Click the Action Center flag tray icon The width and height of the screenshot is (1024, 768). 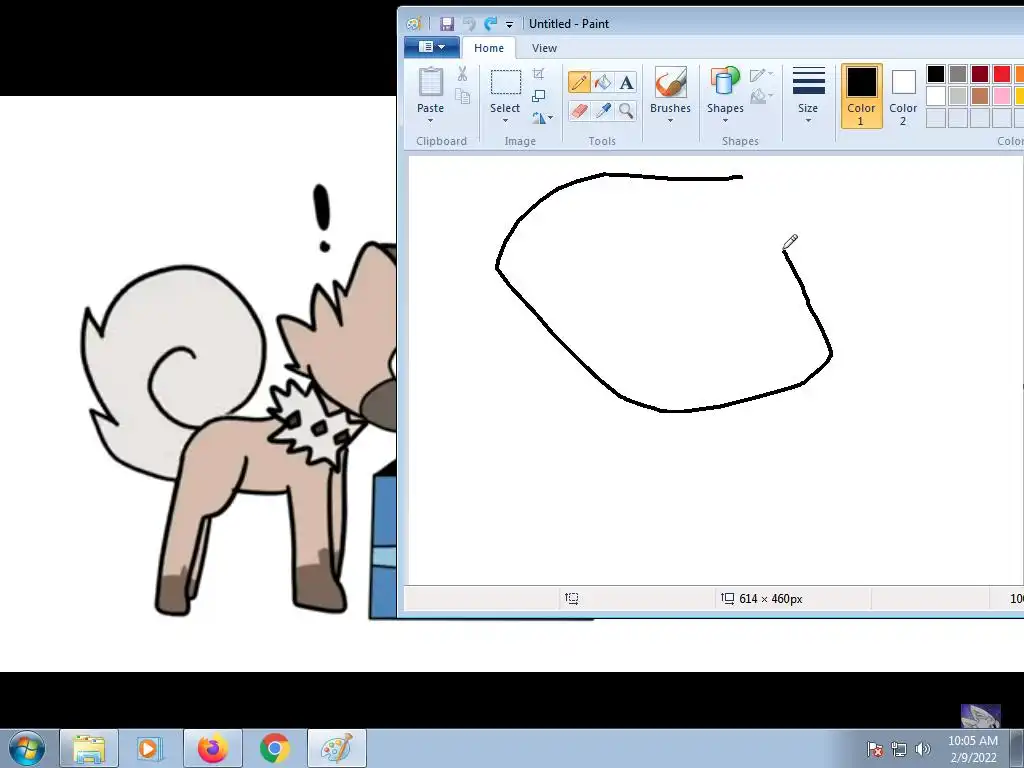click(x=875, y=749)
